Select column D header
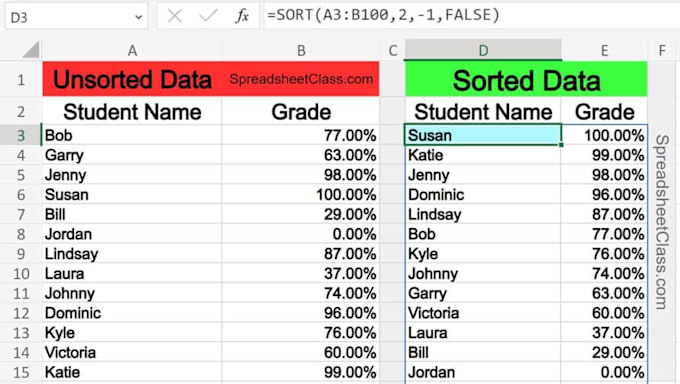The width and height of the screenshot is (680, 384). [483, 50]
